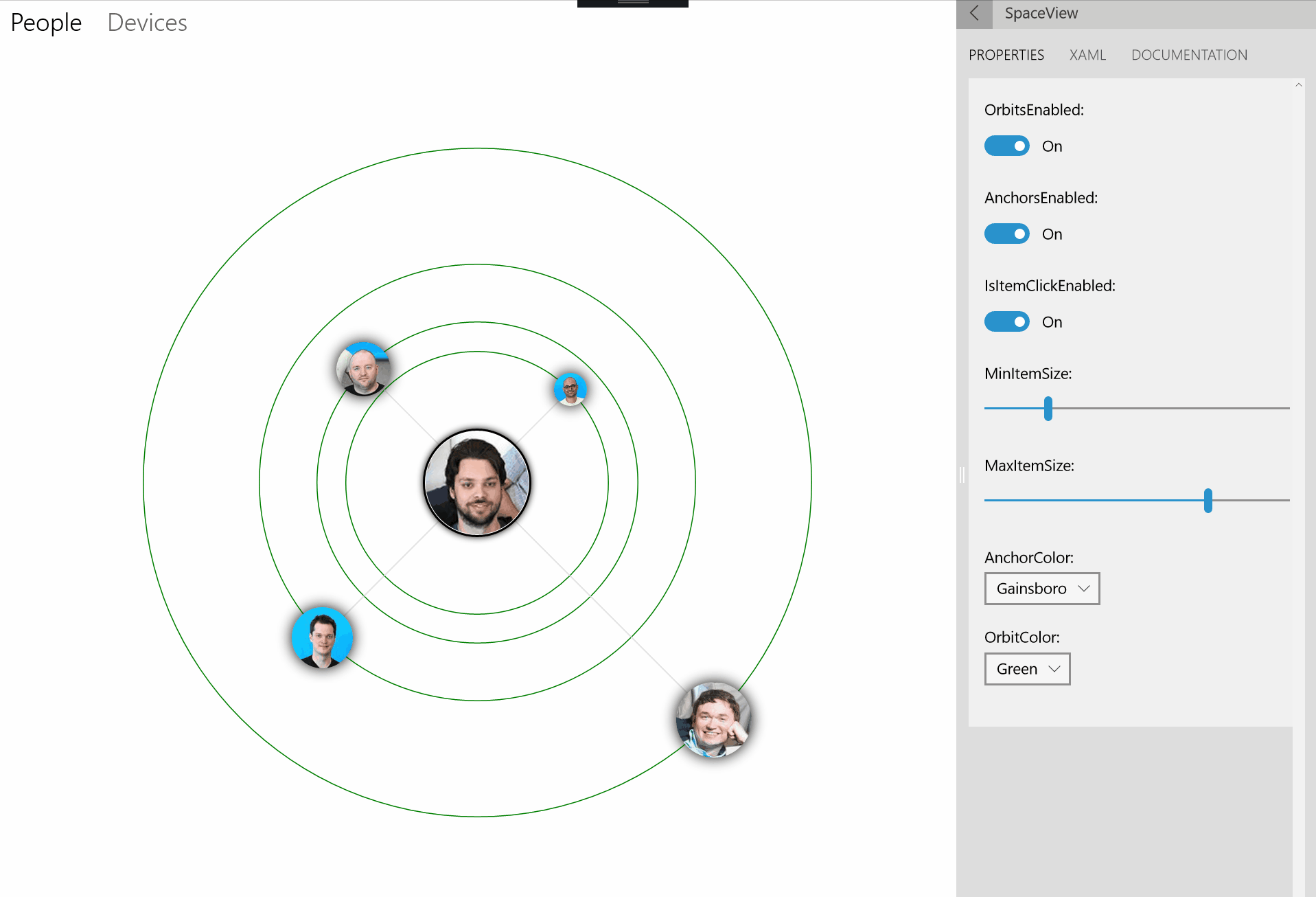Disable the AnchorsEnabled toggle
1316x897 pixels.
(1006, 234)
